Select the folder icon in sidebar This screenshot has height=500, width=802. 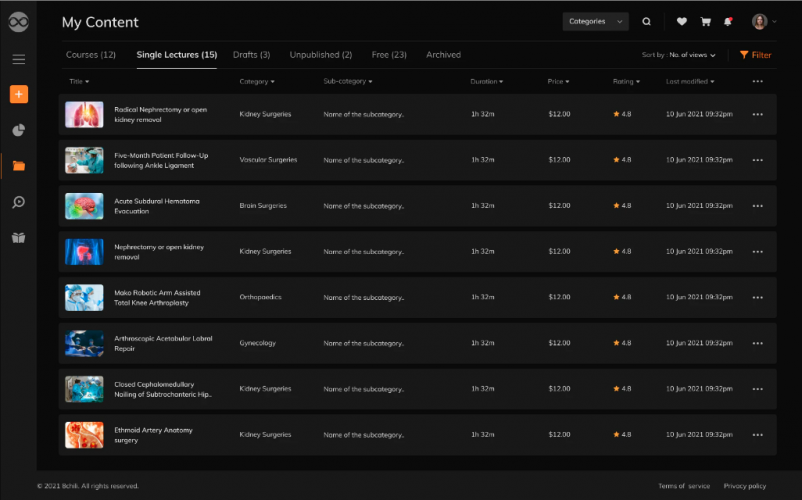click(x=18, y=166)
